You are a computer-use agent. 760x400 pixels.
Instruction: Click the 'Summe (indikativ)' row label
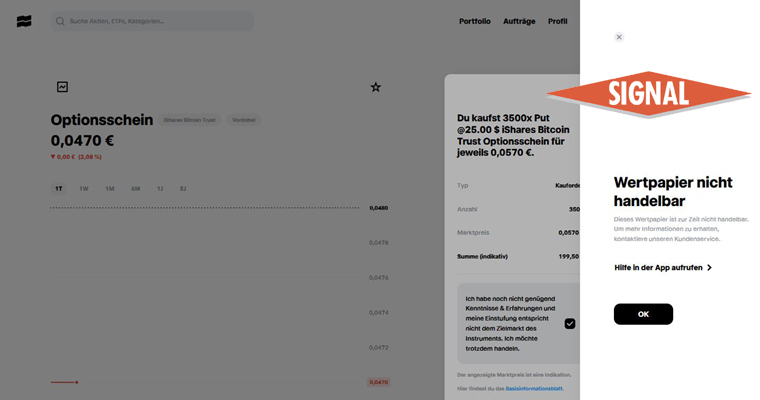482,256
